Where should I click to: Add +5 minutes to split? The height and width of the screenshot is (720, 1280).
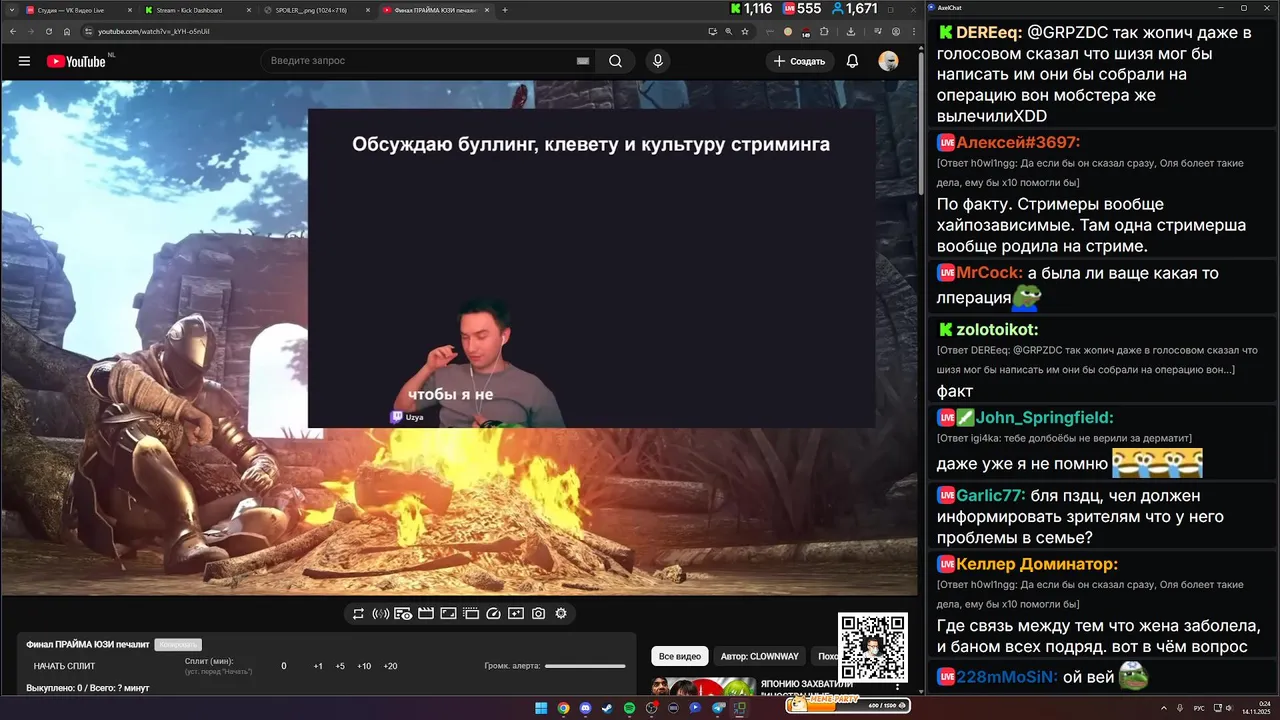[x=340, y=666]
